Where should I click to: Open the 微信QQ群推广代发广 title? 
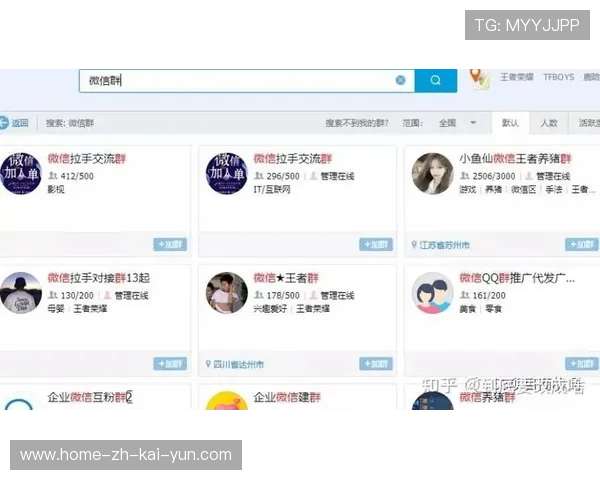pyautogui.click(x=517, y=278)
